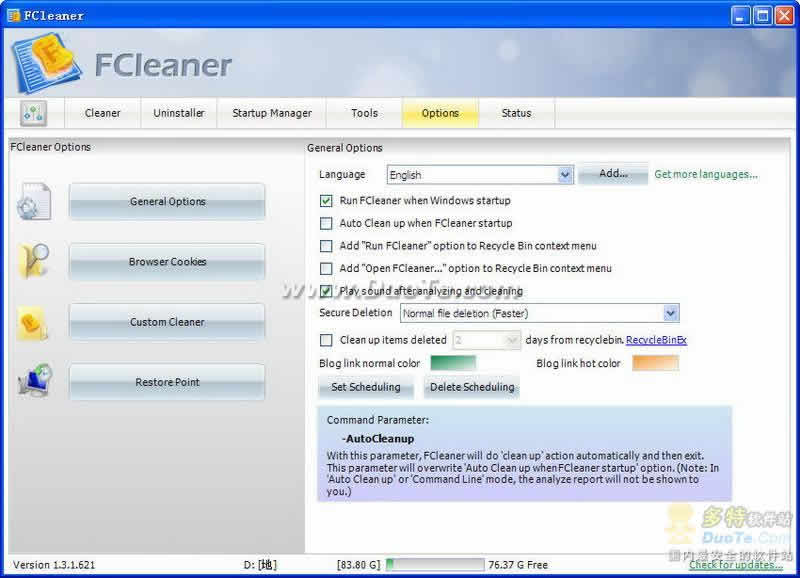Click the Add... language button
Image resolution: width=800 pixels, height=578 pixels.
coord(613,174)
